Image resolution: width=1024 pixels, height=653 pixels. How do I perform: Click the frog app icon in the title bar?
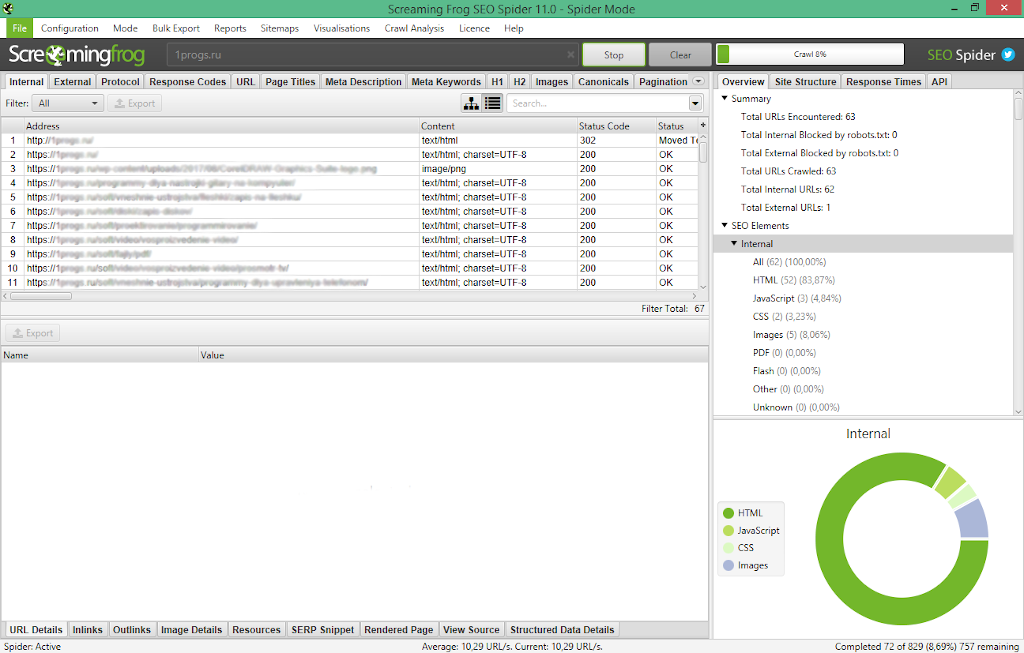point(8,8)
